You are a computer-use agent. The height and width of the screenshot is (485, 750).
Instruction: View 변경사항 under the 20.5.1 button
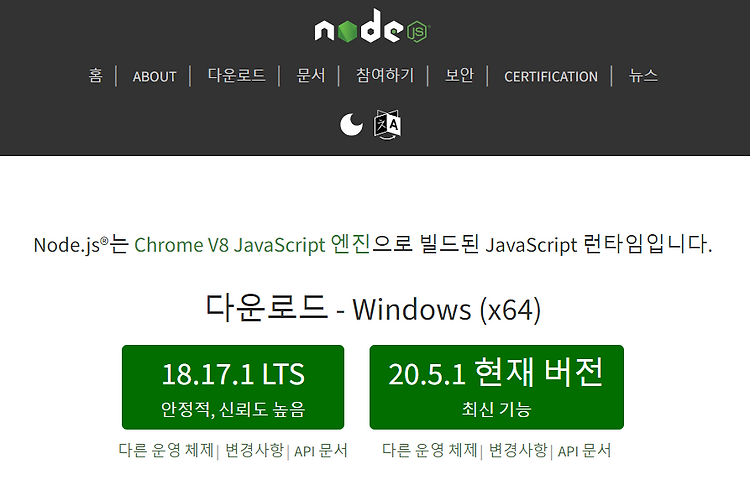pos(518,450)
